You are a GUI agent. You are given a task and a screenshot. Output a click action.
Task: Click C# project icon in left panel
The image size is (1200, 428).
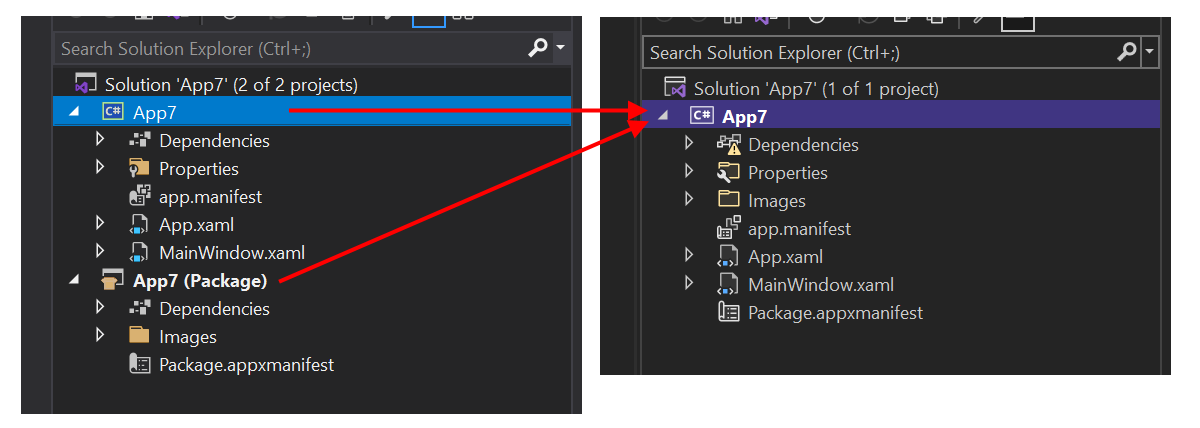click(x=112, y=112)
